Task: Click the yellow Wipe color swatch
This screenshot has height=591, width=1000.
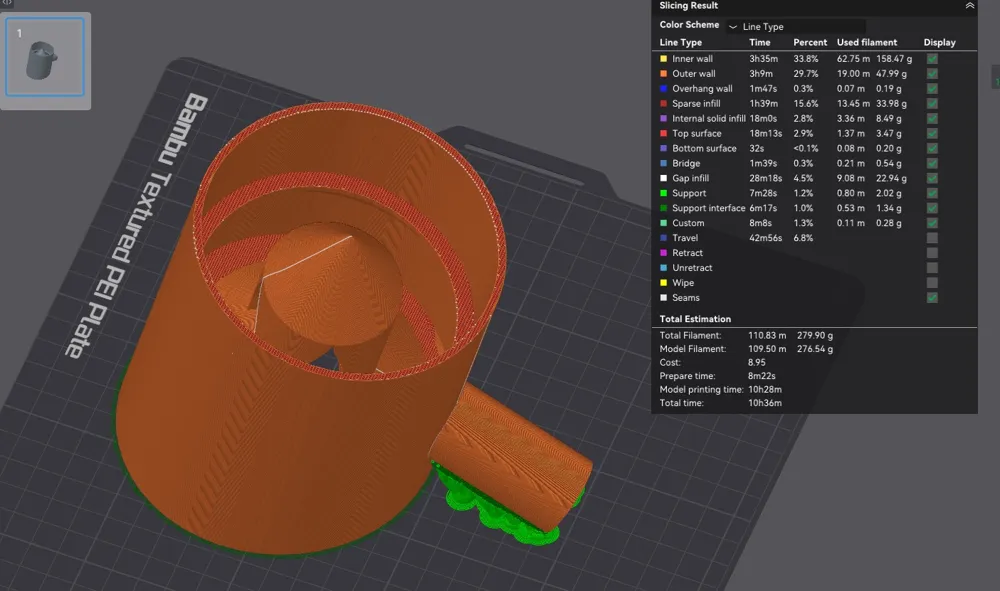Action: (x=663, y=282)
